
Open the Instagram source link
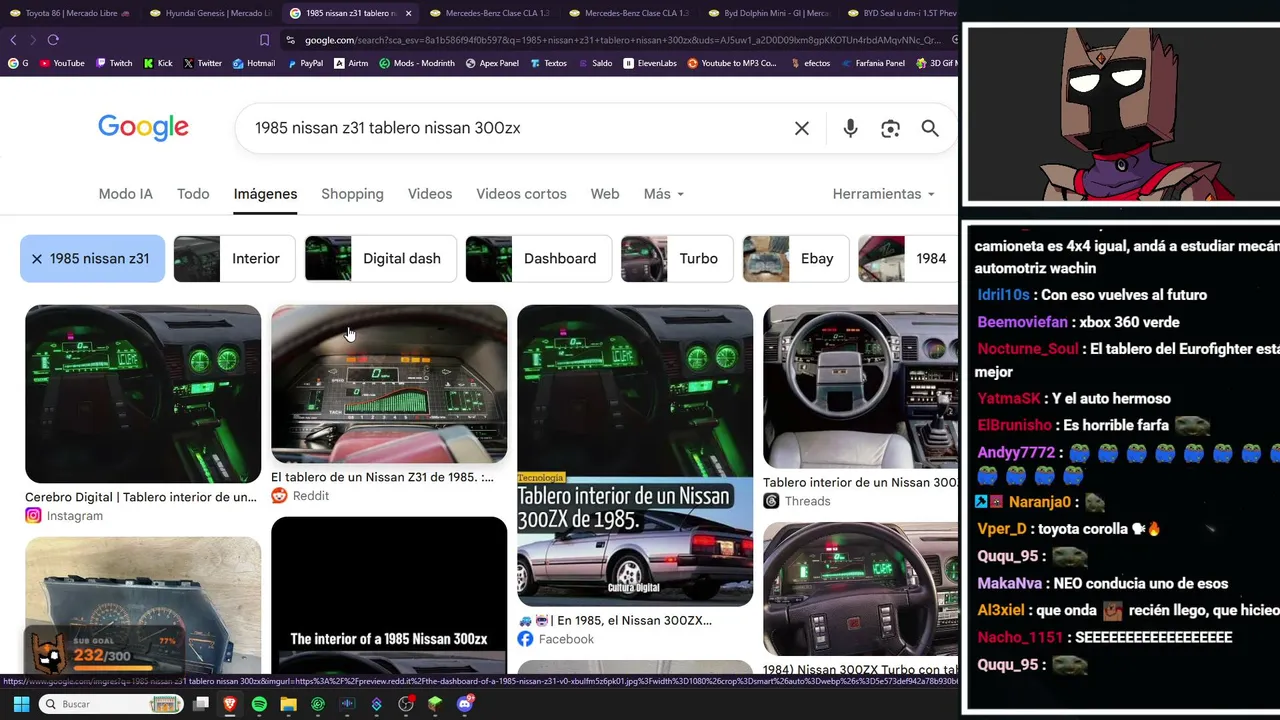65,516
